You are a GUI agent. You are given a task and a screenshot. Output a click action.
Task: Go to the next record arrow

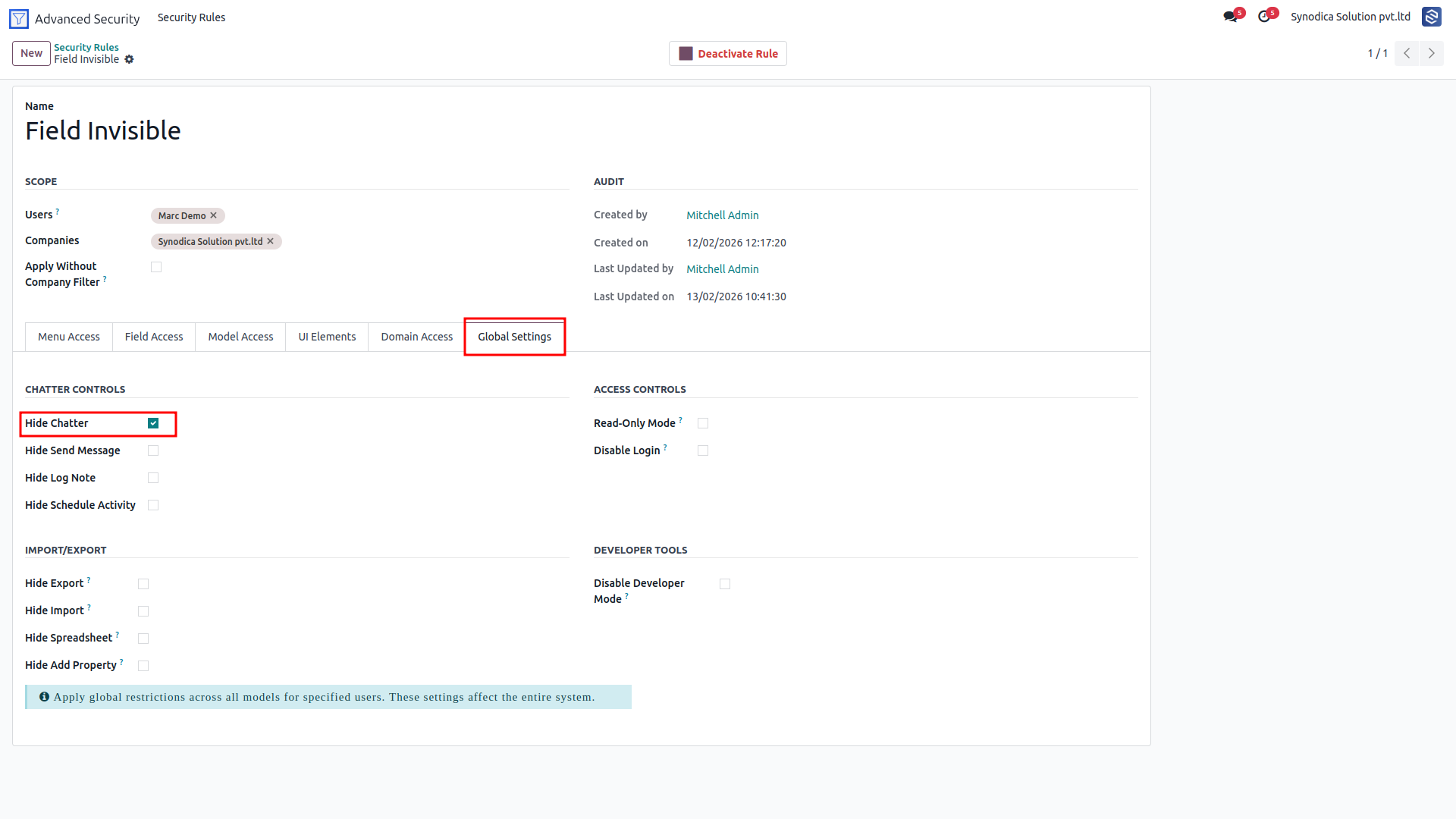[1431, 53]
